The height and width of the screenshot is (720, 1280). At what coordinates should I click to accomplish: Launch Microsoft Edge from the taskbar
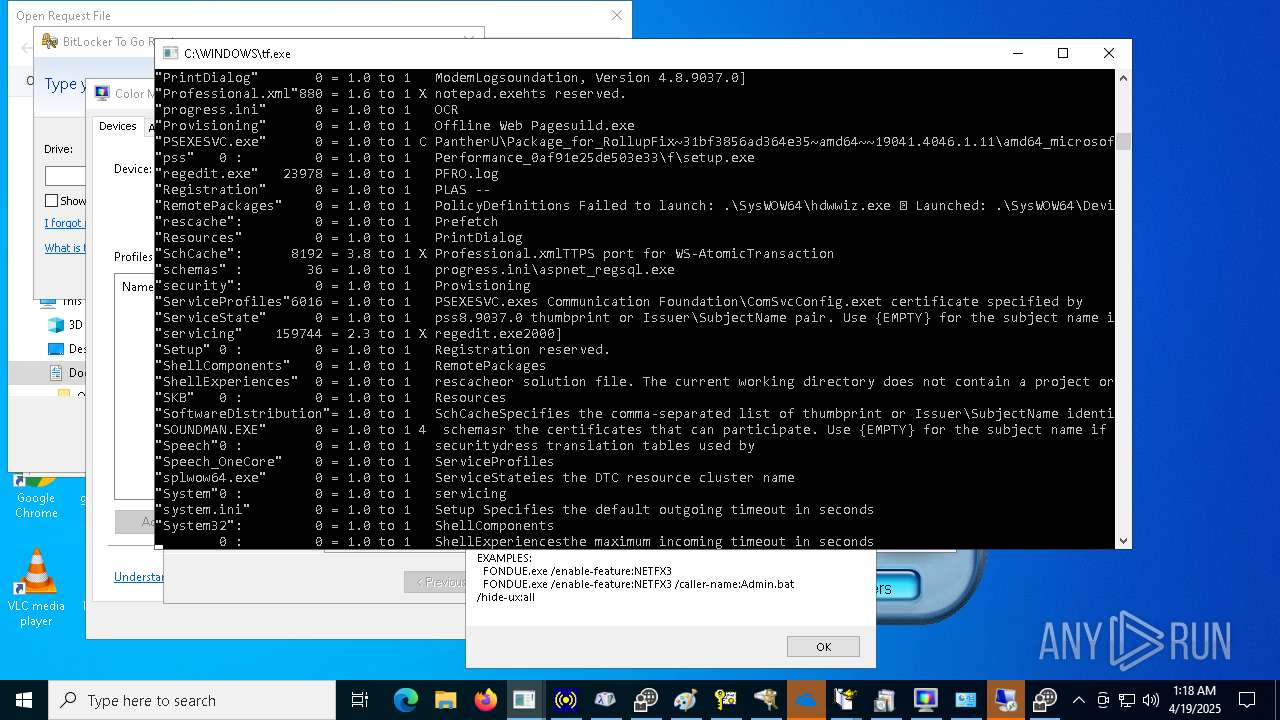tap(405, 700)
